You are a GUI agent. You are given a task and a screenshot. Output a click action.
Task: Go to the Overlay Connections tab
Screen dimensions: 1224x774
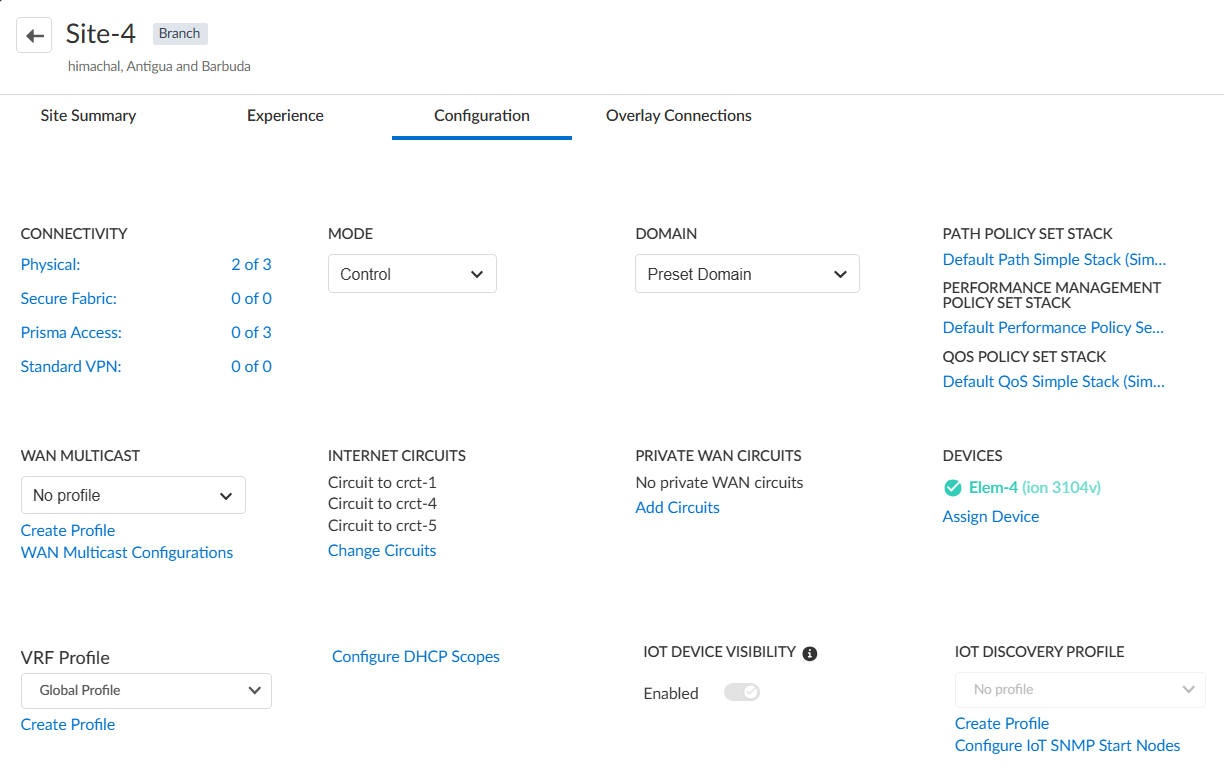678,116
